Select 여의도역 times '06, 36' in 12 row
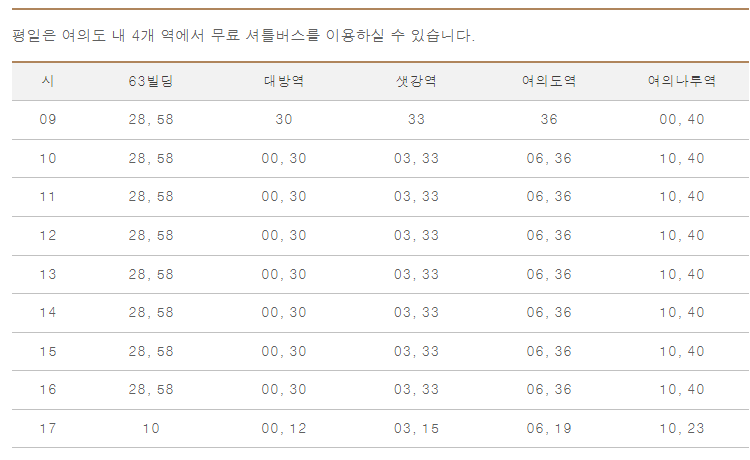750x460 pixels. click(x=549, y=235)
